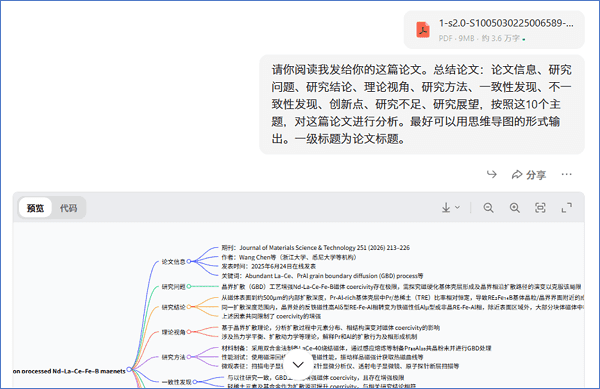600x389 pixels.
Task: Expand the download options dropdown arrow
Action: point(457,208)
